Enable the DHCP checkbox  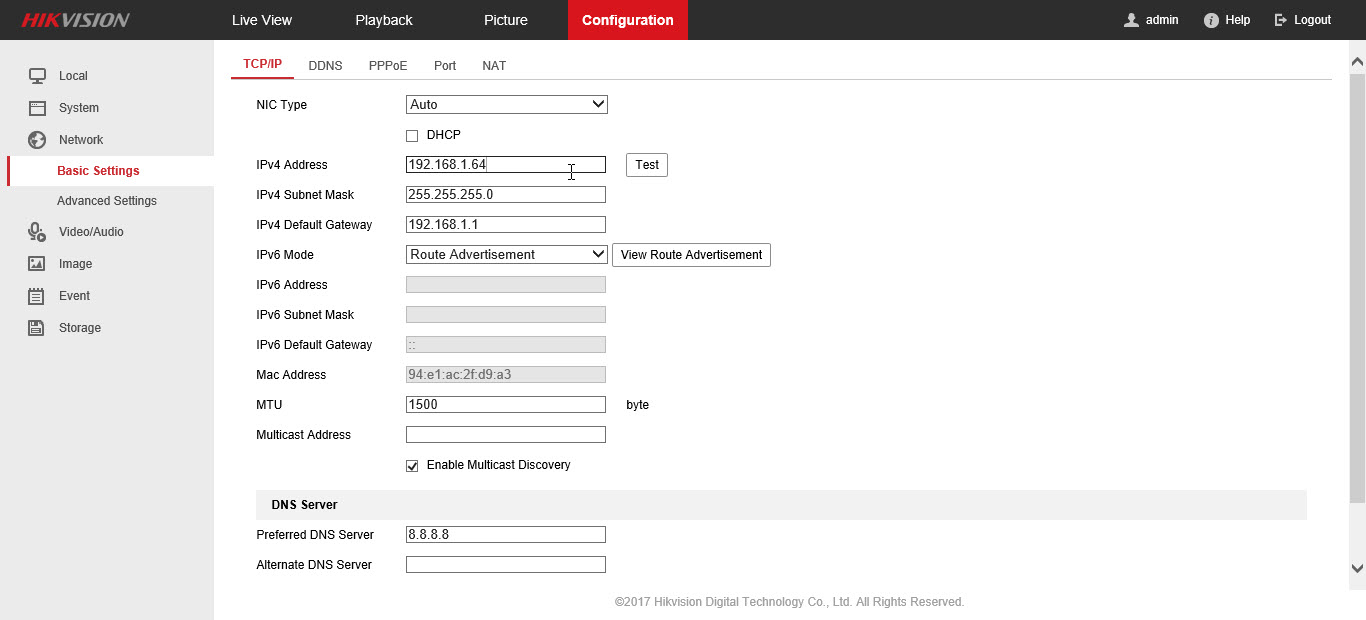pos(412,136)
